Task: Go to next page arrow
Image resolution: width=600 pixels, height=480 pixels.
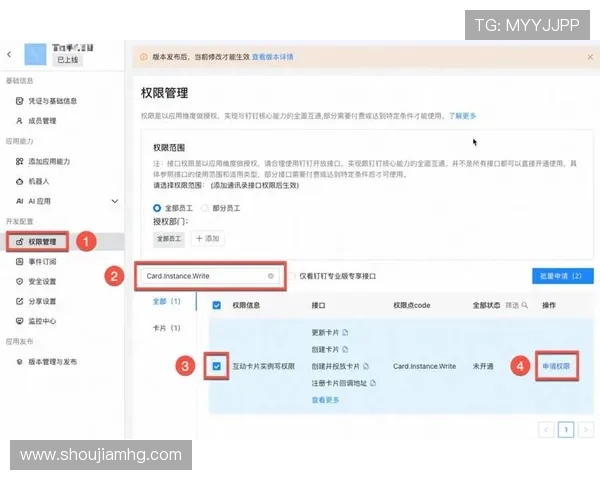Action: (586, 429)
